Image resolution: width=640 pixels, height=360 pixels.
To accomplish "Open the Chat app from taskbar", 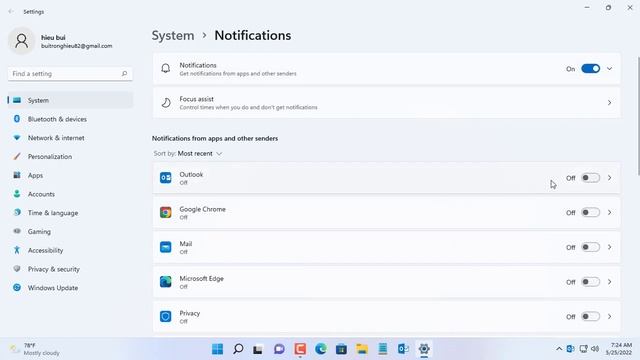I will 279,349.
